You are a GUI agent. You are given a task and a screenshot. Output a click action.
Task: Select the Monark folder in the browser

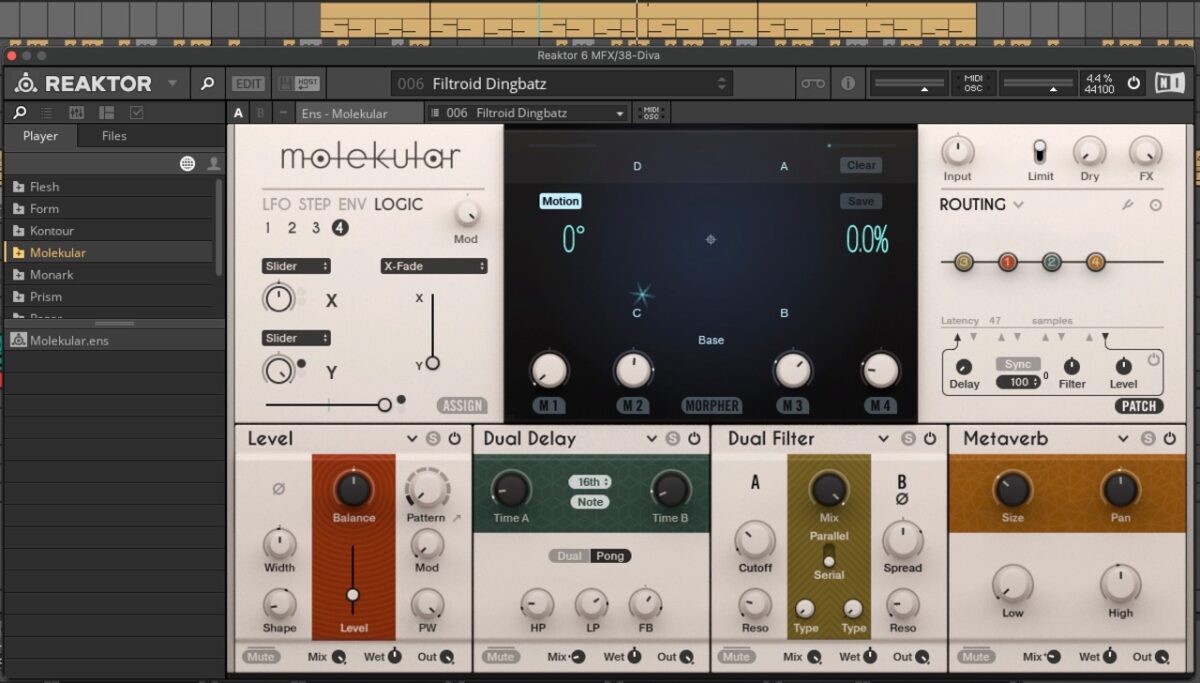pos(52,275)
